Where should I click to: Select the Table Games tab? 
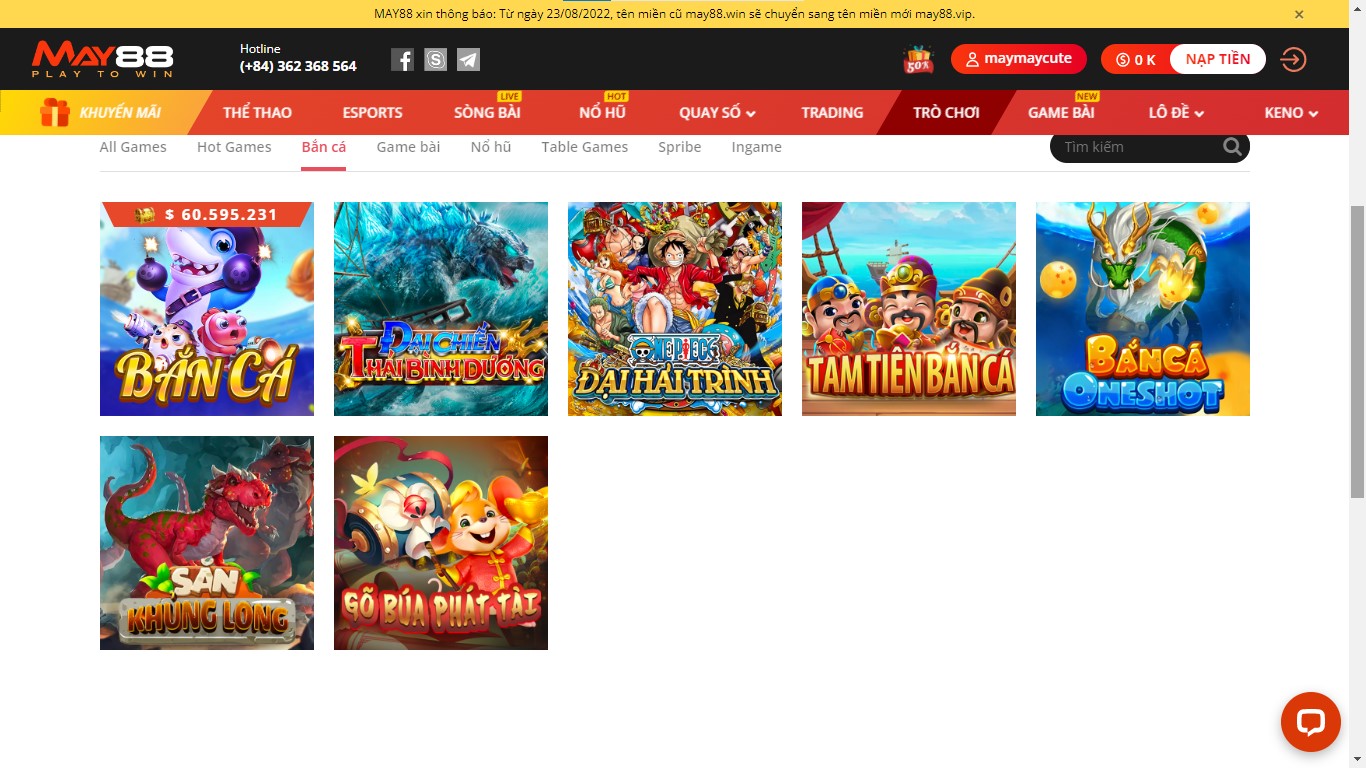tap(584, 147)
